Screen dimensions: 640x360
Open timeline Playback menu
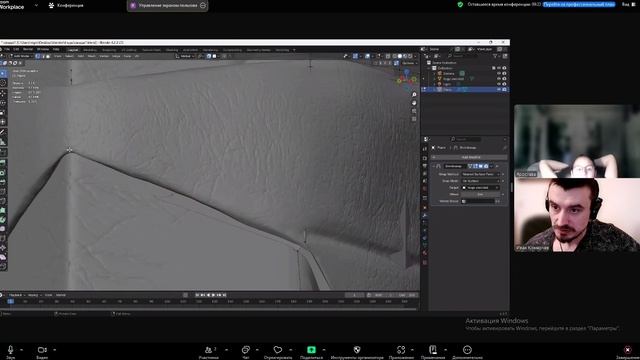[16, 295]
